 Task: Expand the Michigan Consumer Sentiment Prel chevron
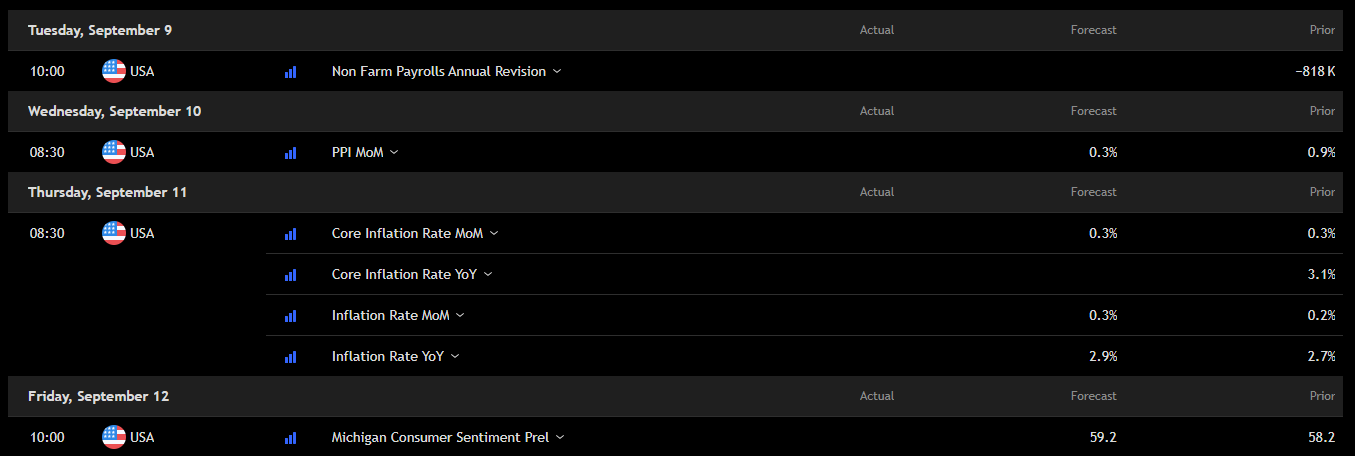coord(560,437)
